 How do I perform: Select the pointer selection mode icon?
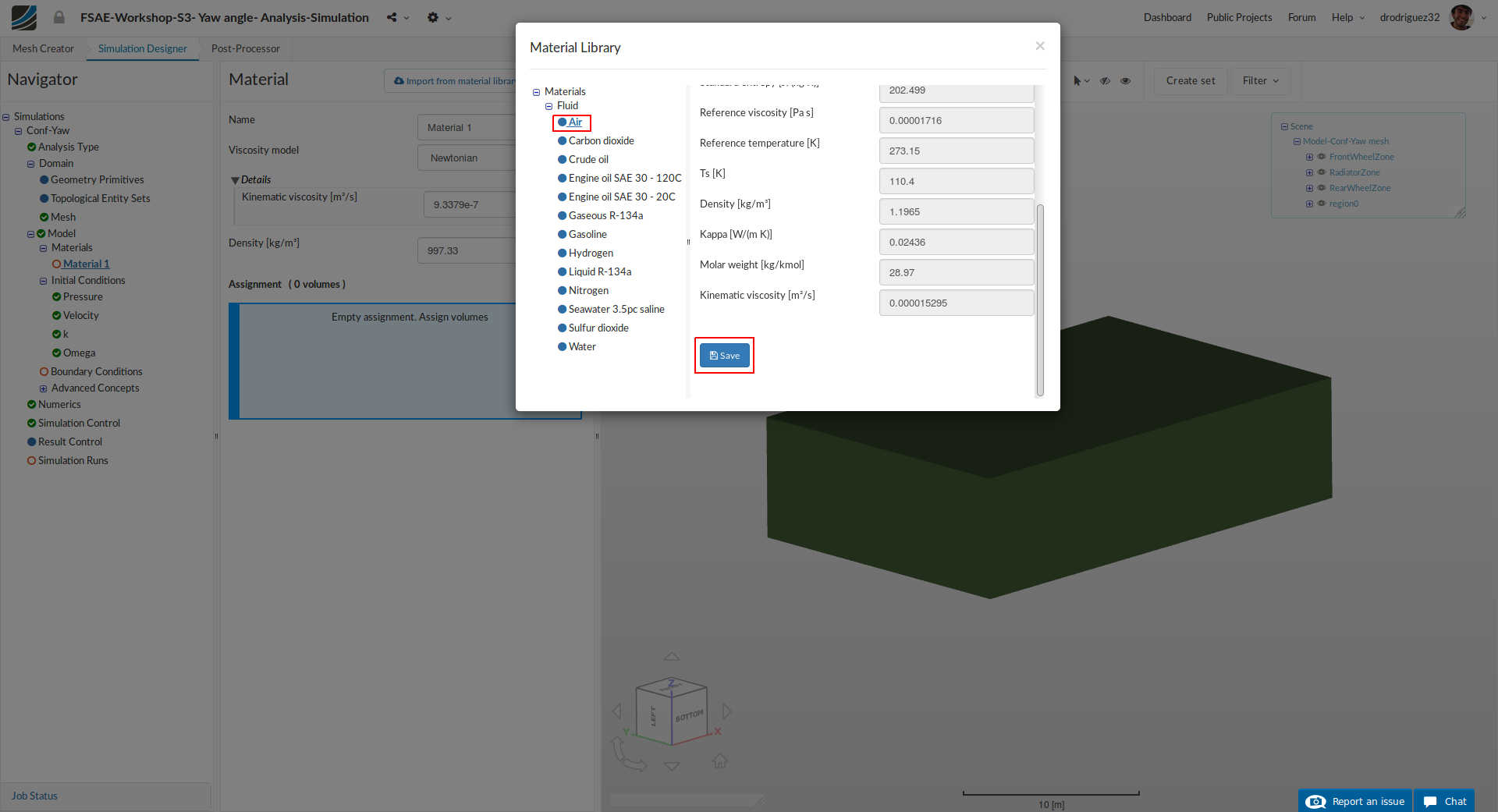(1077, 80)
